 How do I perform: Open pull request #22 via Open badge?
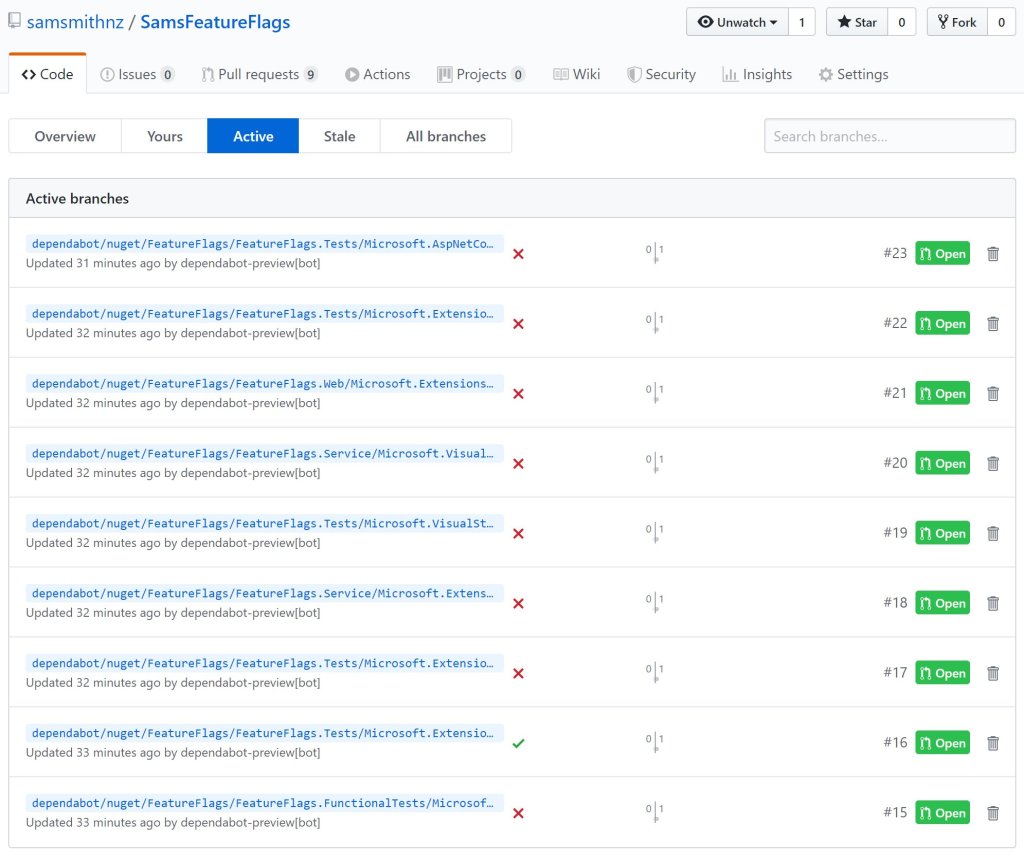(x=942, y=324)
